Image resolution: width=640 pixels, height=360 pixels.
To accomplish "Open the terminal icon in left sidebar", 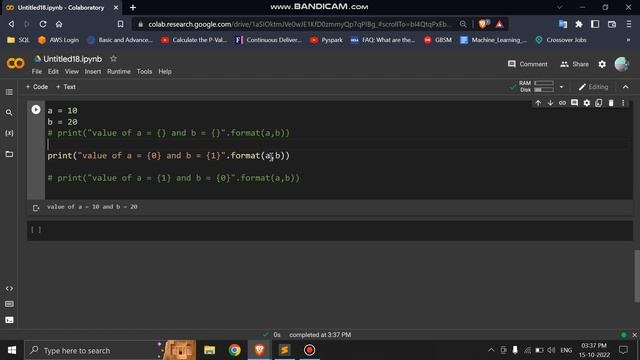I will (x=9, y=320).
